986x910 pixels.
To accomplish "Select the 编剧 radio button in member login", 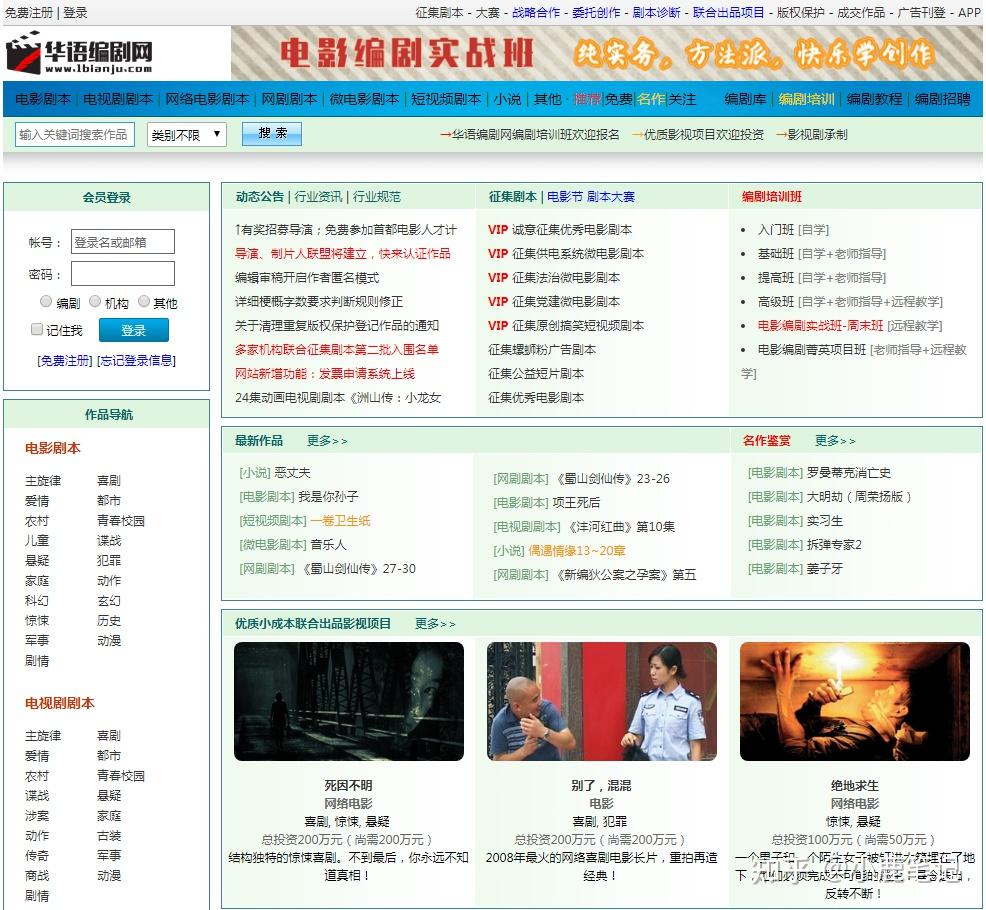I will click(46, 302).
